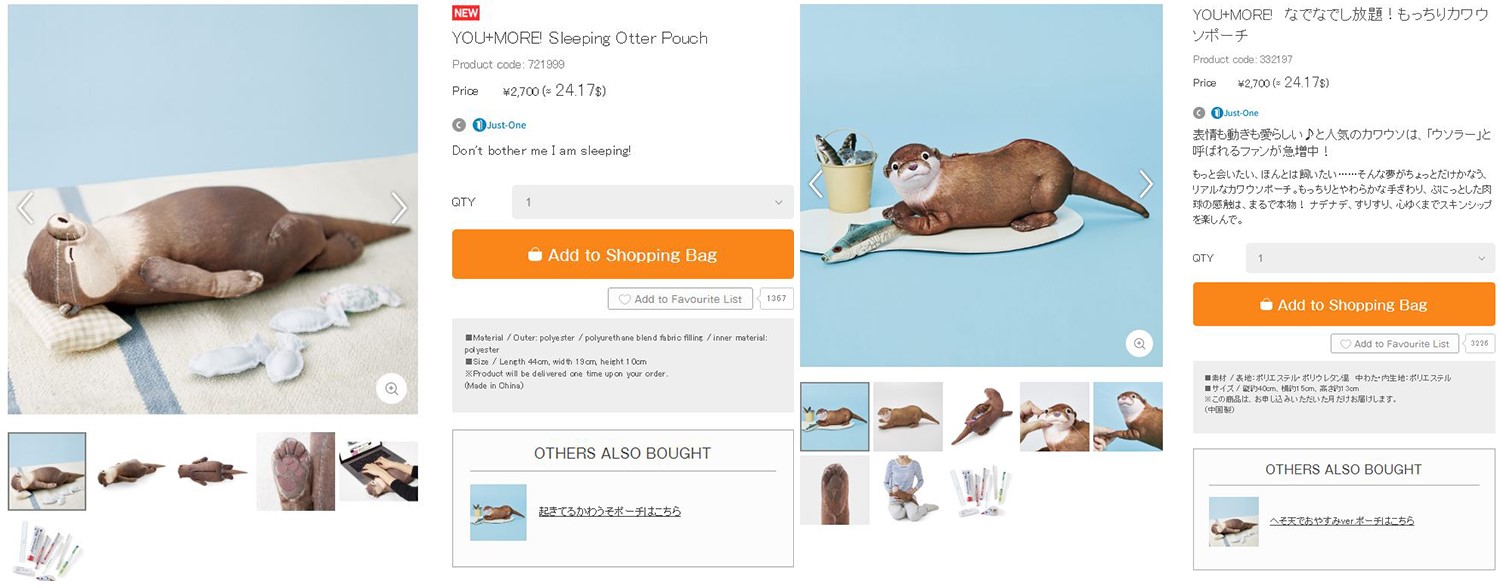
Task: Open QTY dropdown for Japanese otter pouch
Action: point(1370,258)
